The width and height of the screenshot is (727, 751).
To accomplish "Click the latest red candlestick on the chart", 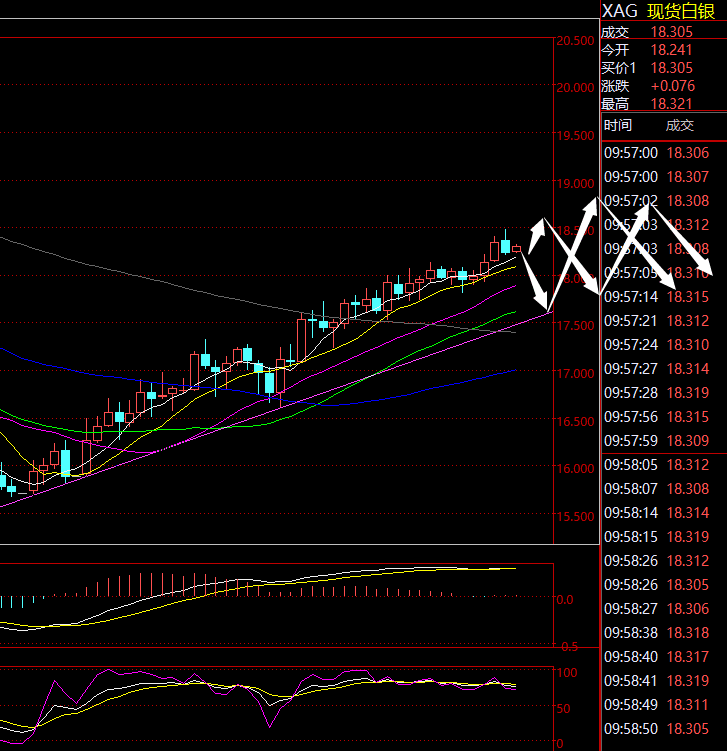I will 517,248.
